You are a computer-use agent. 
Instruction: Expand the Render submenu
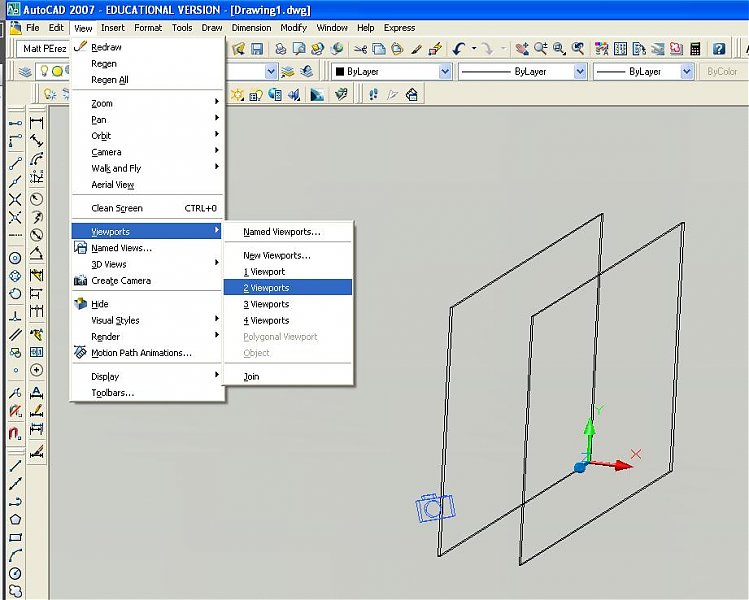coord(147,336)
